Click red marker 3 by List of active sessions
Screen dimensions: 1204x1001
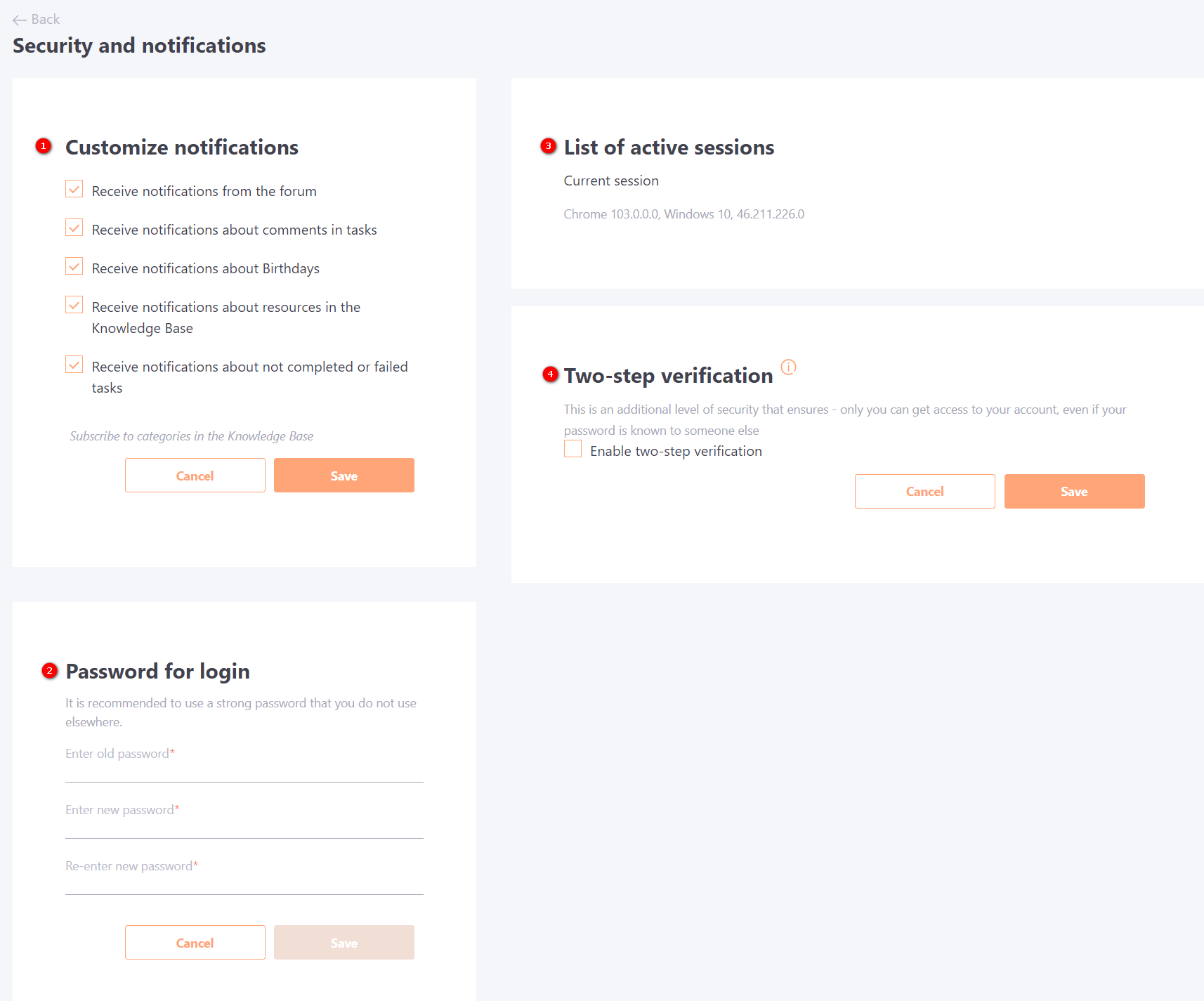click(x=549, y=146)
